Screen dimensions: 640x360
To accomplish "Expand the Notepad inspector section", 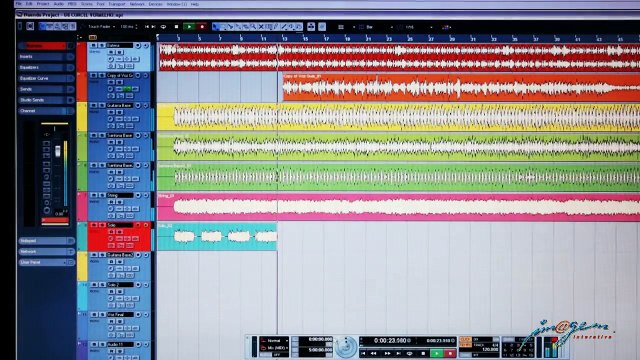I will [x=46, y=241].
